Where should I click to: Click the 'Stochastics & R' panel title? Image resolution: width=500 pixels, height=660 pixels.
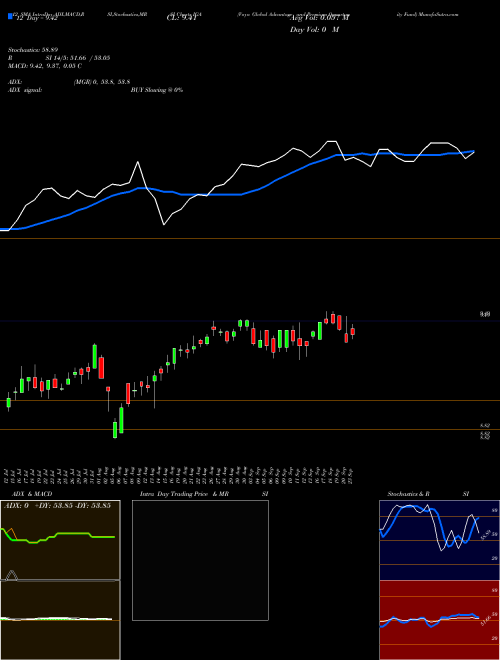[409, 494]
